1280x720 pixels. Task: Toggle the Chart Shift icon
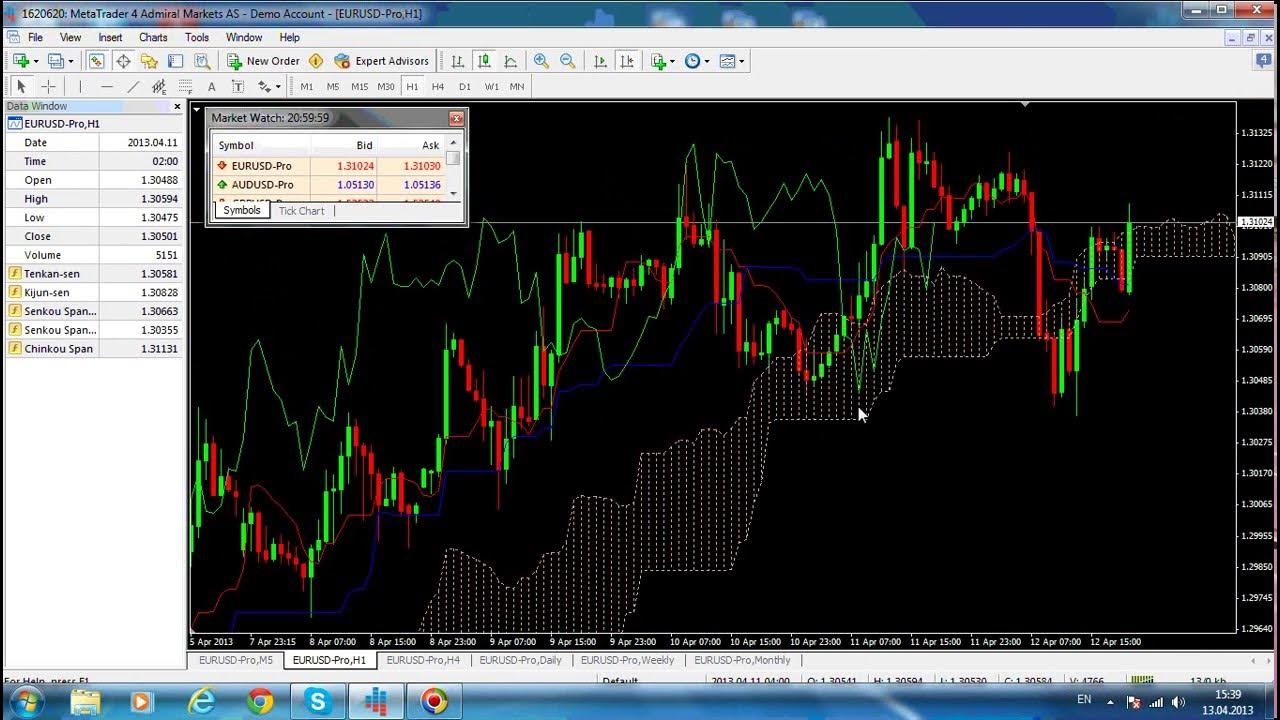627,61
